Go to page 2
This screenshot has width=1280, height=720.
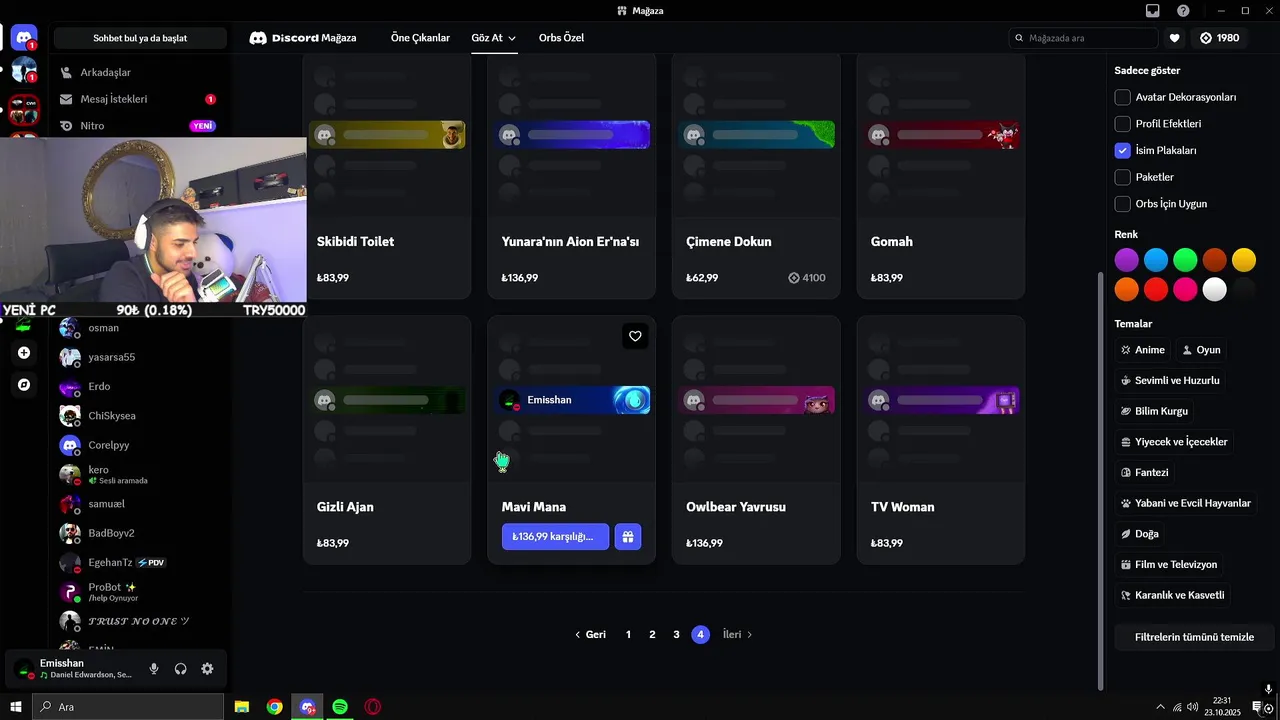(652, 635)
